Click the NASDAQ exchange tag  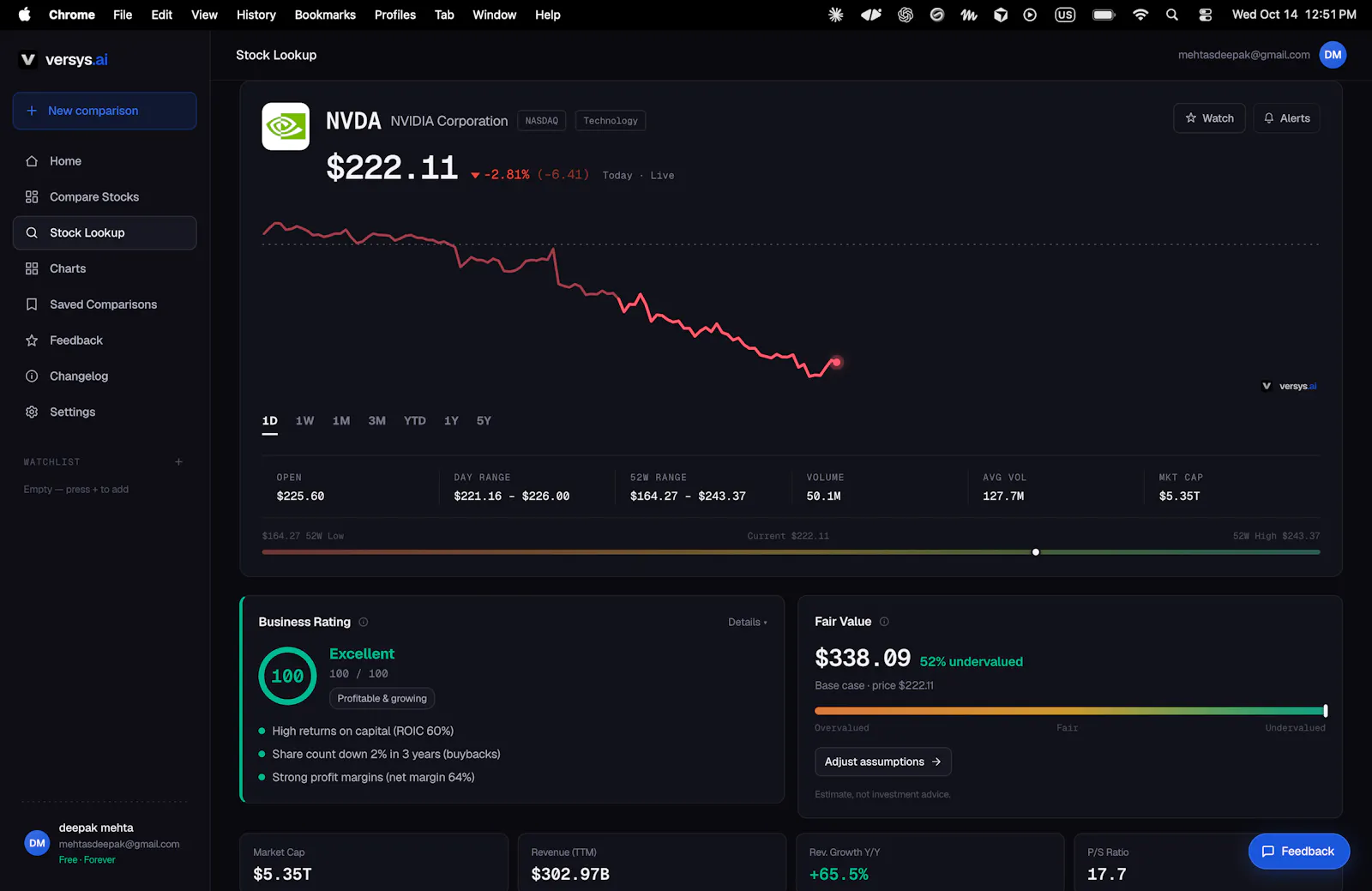tap(542, 121)
